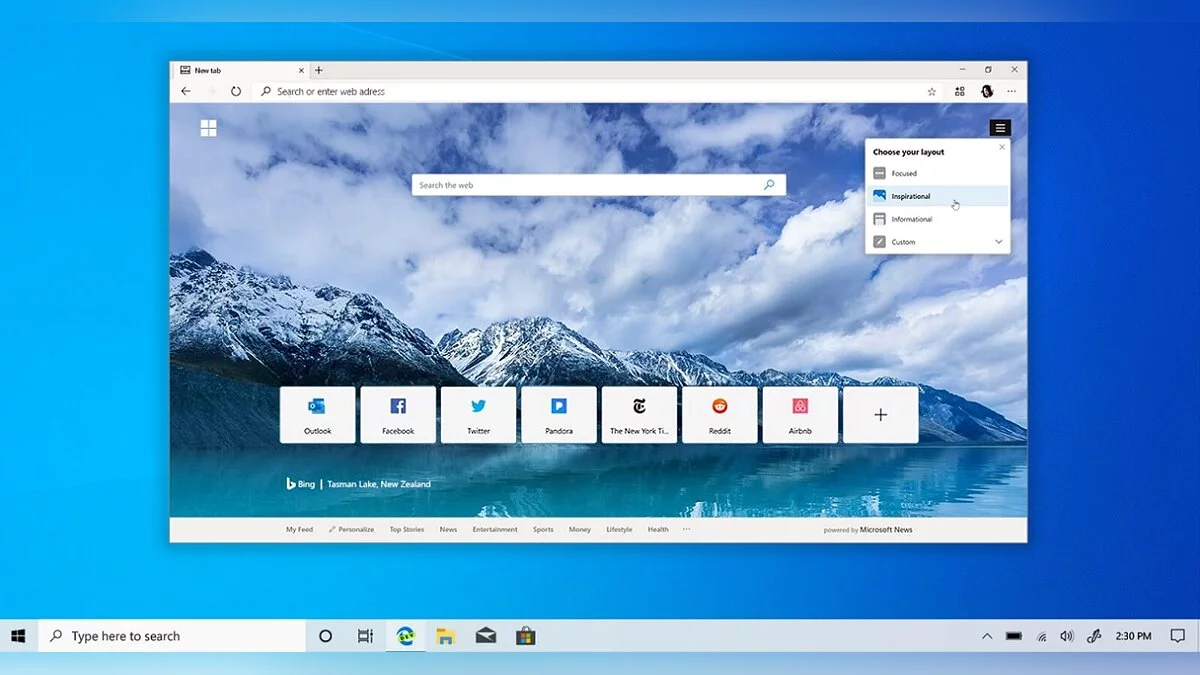Image resolution: width=1200 pixels, height=675 pixels.
Task: Click Personalize in the news bar
Action: click(x=355, y=530)
